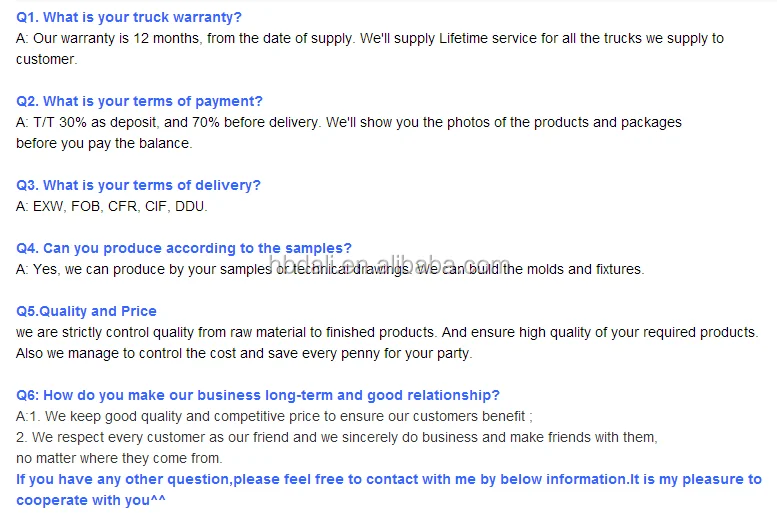This screenshot has width=777, height=526.
Task: Click the answer mentioning 12 months warranty
Action: coord(370,39)
